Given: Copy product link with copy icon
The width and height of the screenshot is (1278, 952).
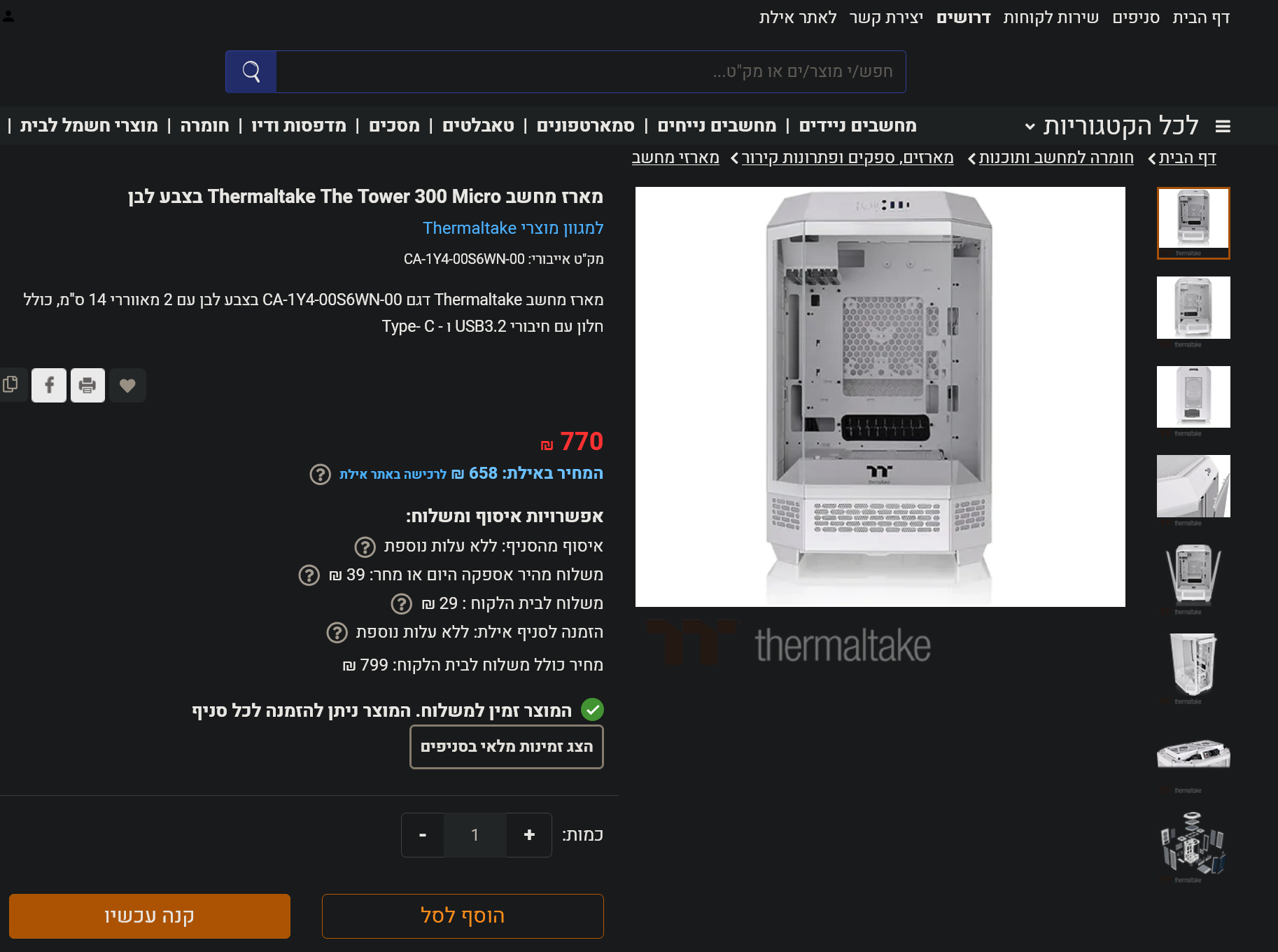Looking at the screenshot, I should (10, 385).
